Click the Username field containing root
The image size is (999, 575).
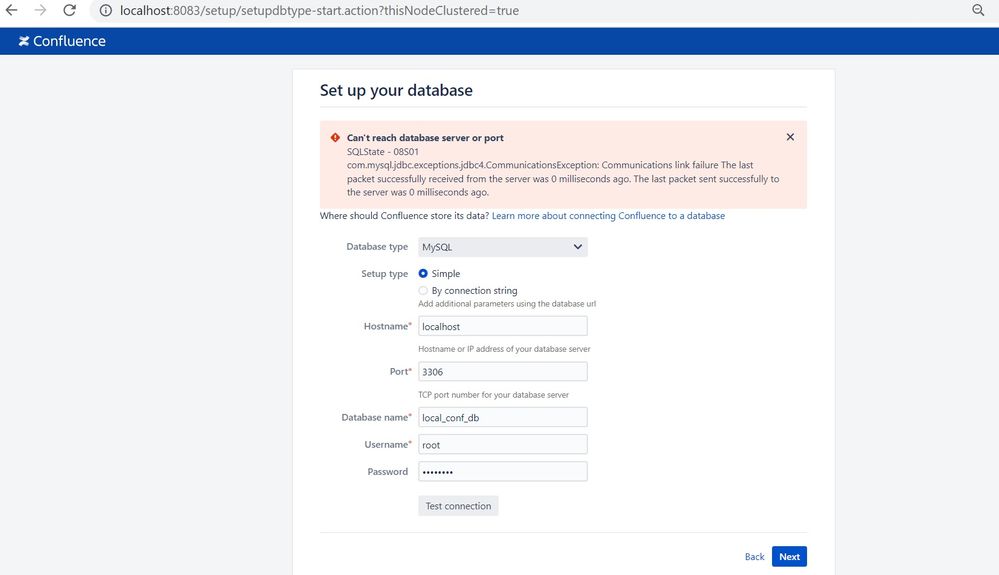[x=503, y=444]
